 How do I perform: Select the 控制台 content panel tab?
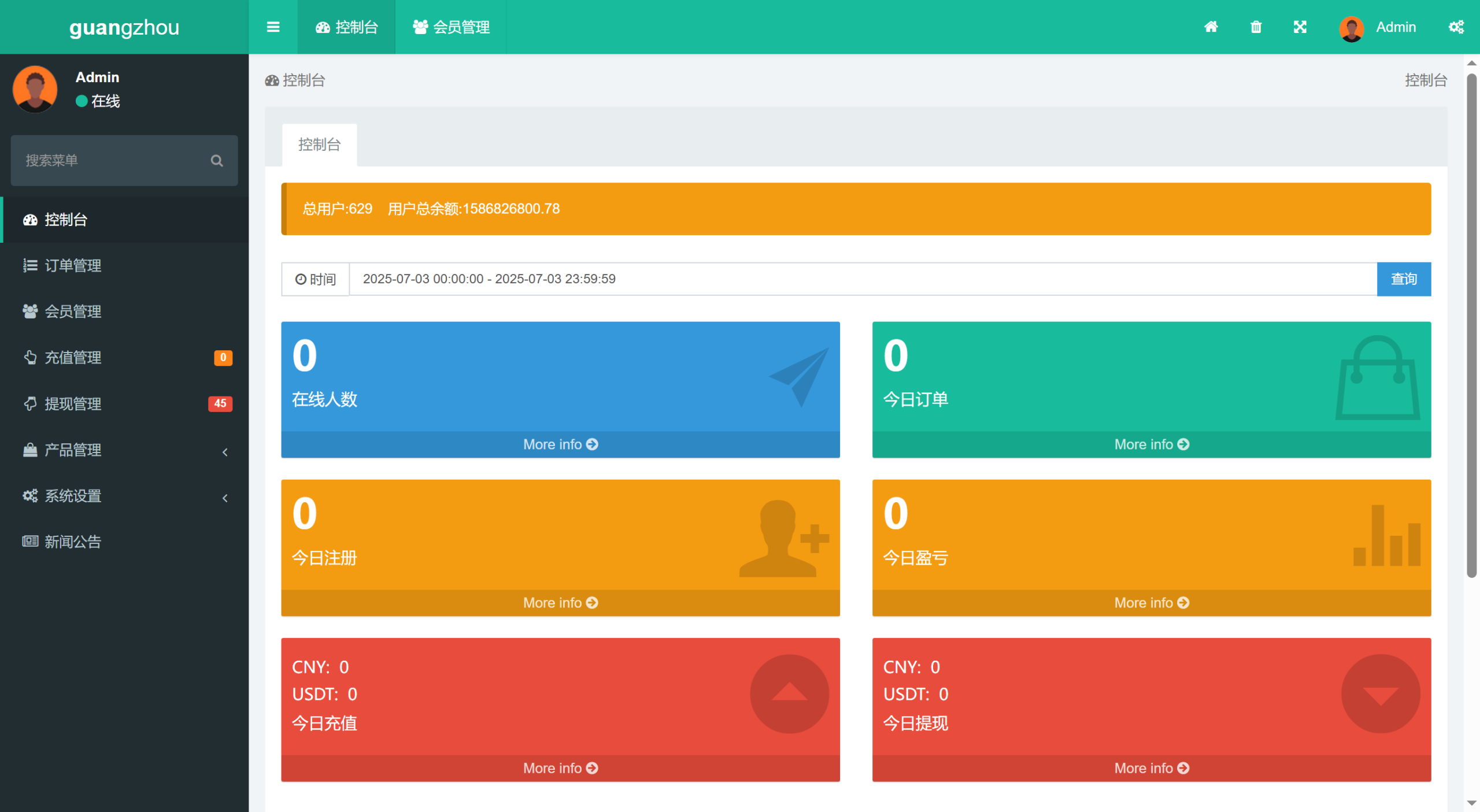click(319, 144)
